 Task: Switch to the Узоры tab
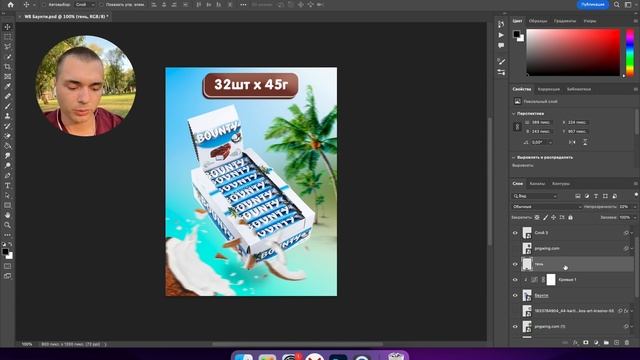590,21
